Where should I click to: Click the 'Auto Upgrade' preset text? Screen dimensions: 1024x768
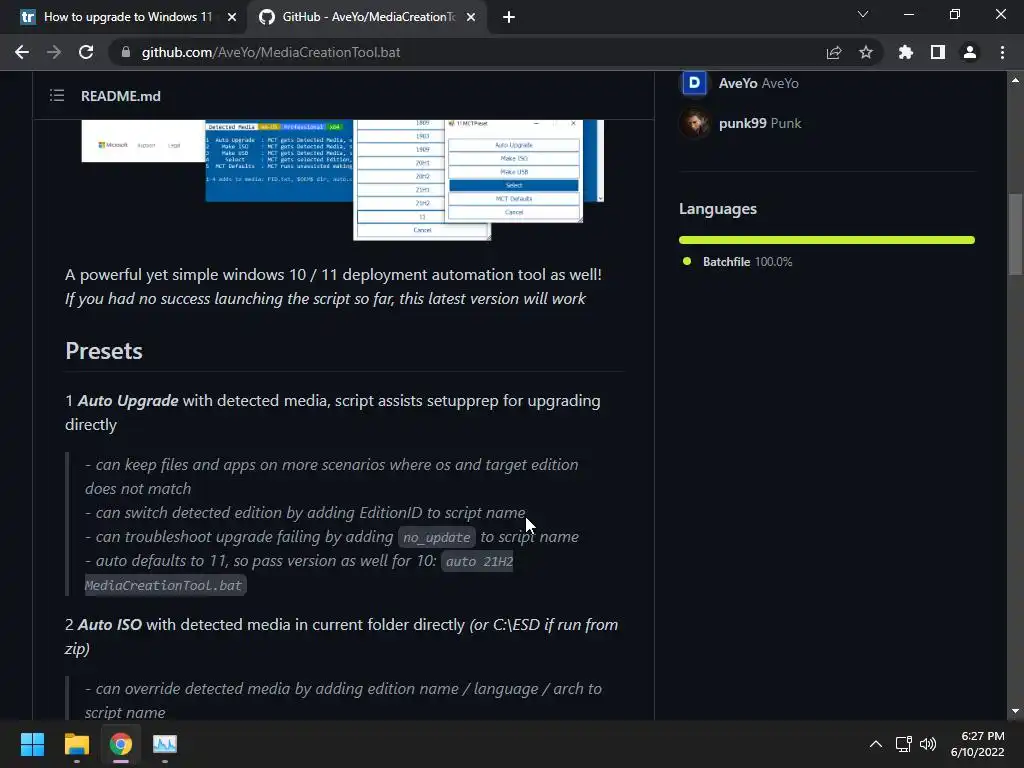(x=128, y=400)
